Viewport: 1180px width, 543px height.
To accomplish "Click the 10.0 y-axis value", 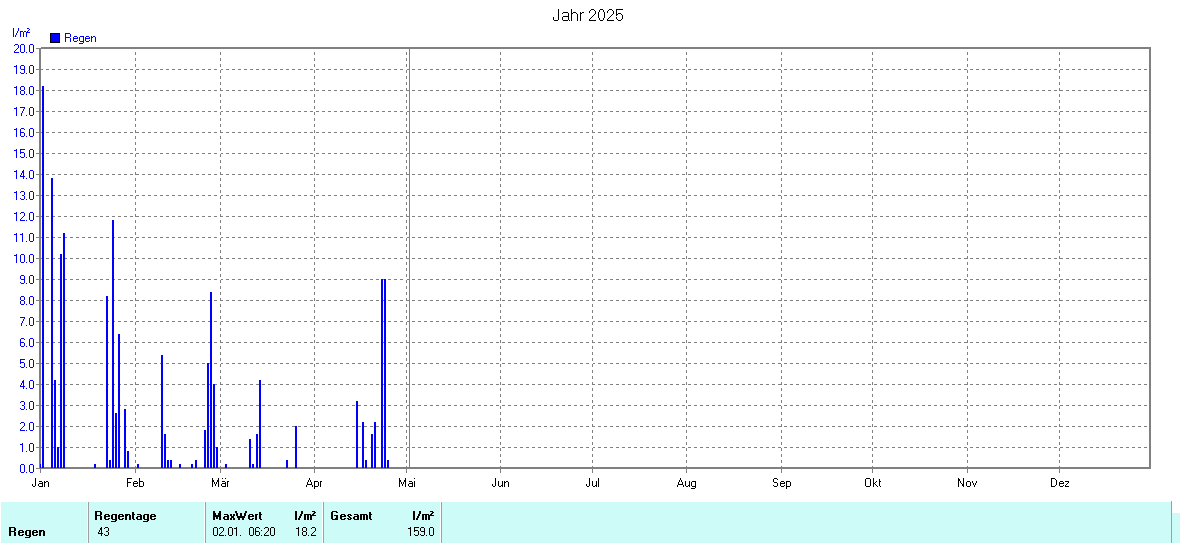I will [24, 258].
